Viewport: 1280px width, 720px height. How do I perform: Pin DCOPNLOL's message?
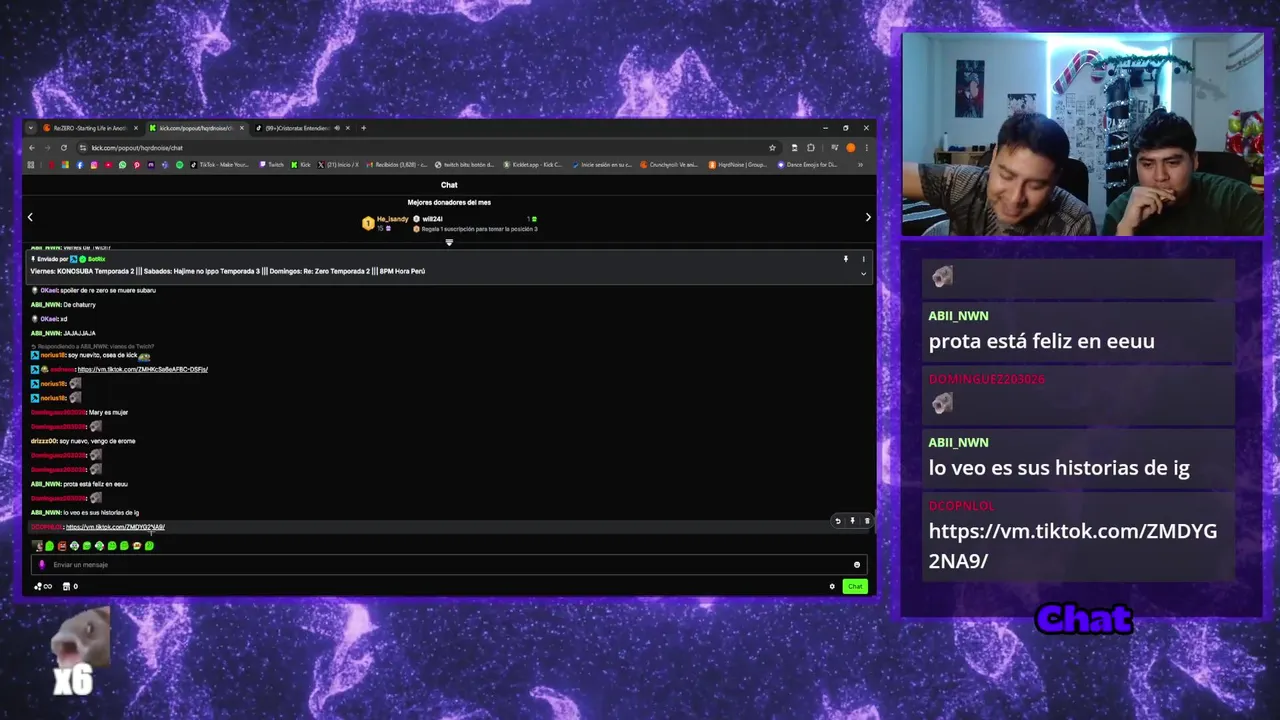[852, 521]
